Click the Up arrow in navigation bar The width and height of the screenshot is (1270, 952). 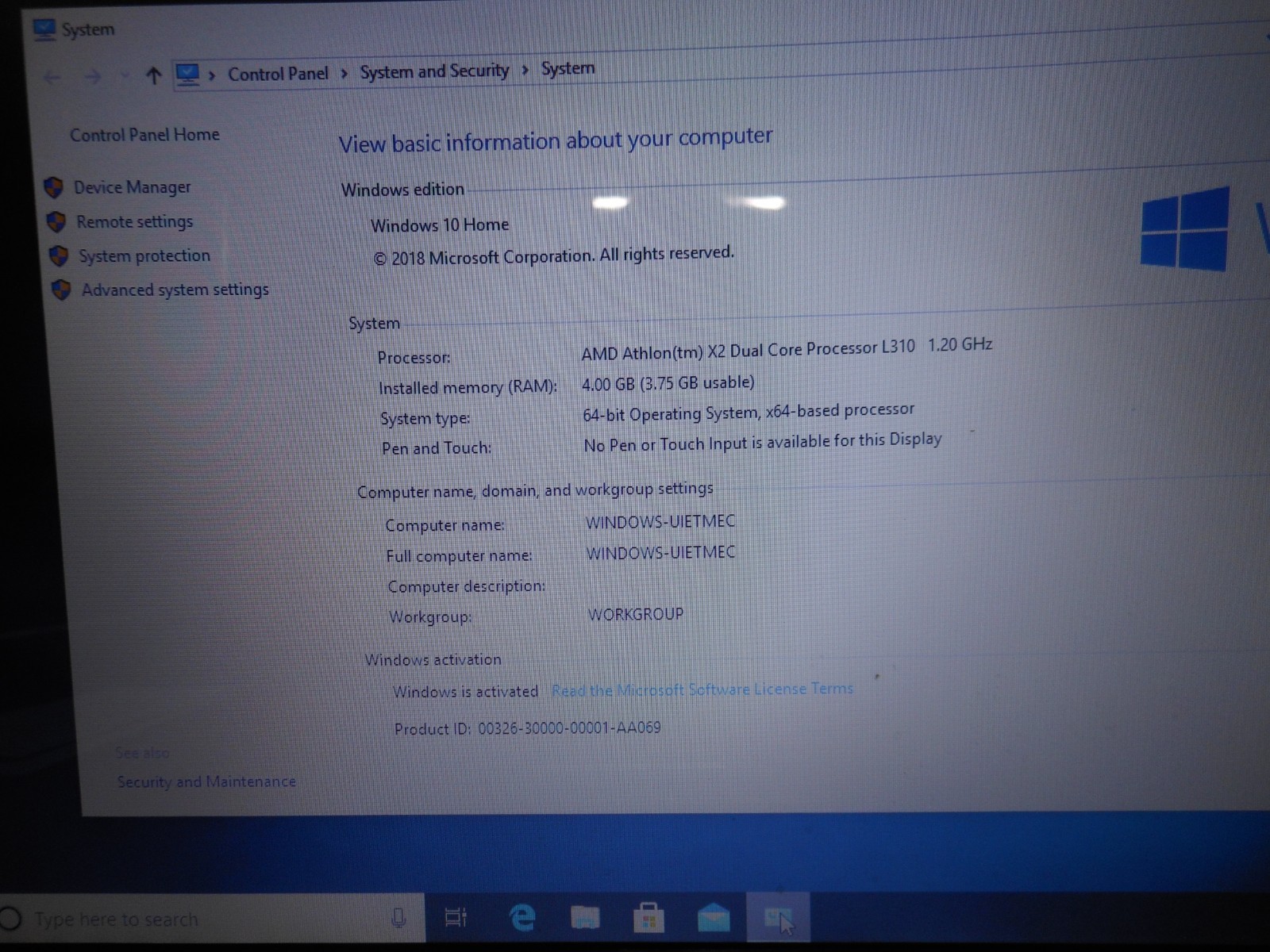click(x=154, y=75)
